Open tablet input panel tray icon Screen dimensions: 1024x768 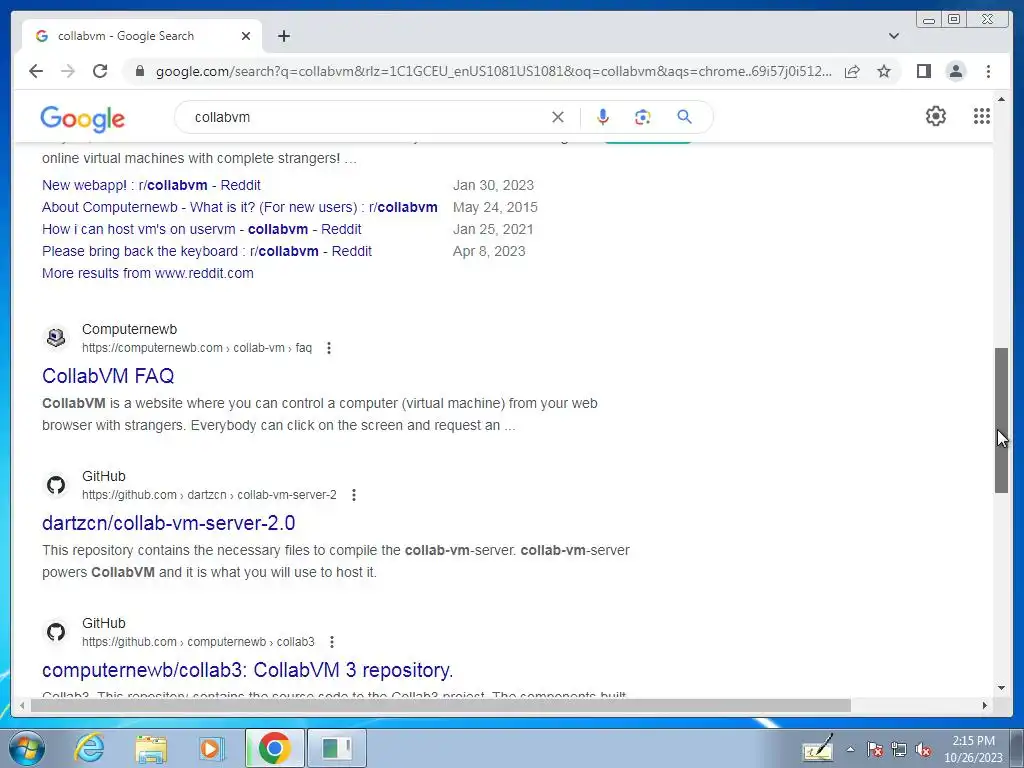[818, 748]
